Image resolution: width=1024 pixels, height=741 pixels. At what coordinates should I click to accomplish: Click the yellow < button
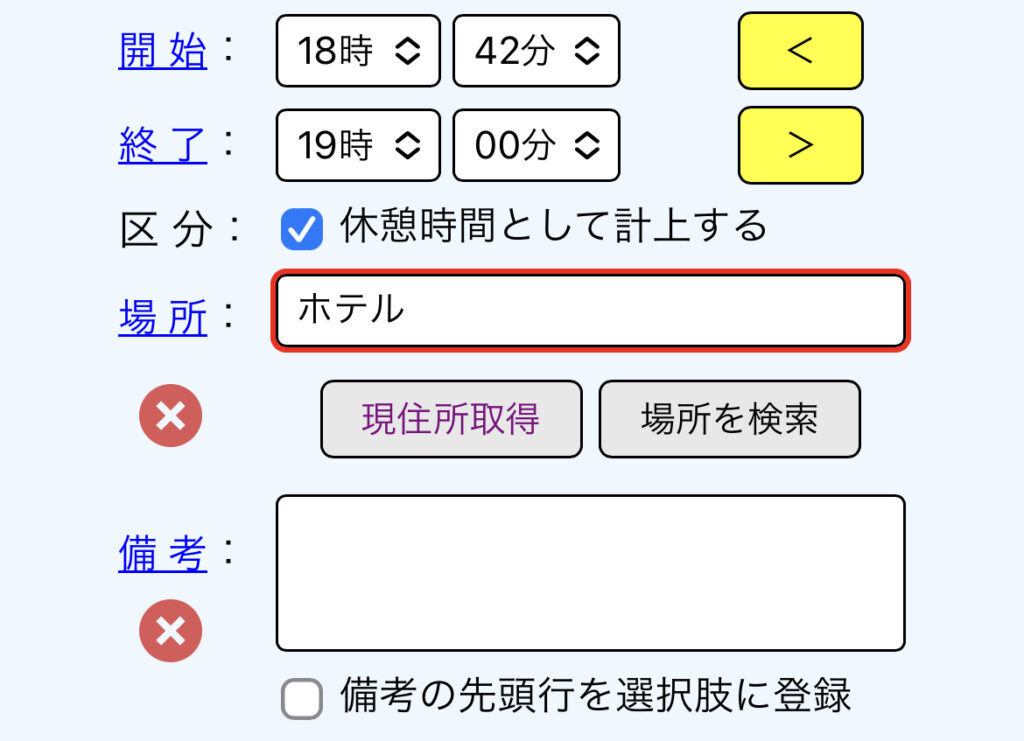pos(800,51)
